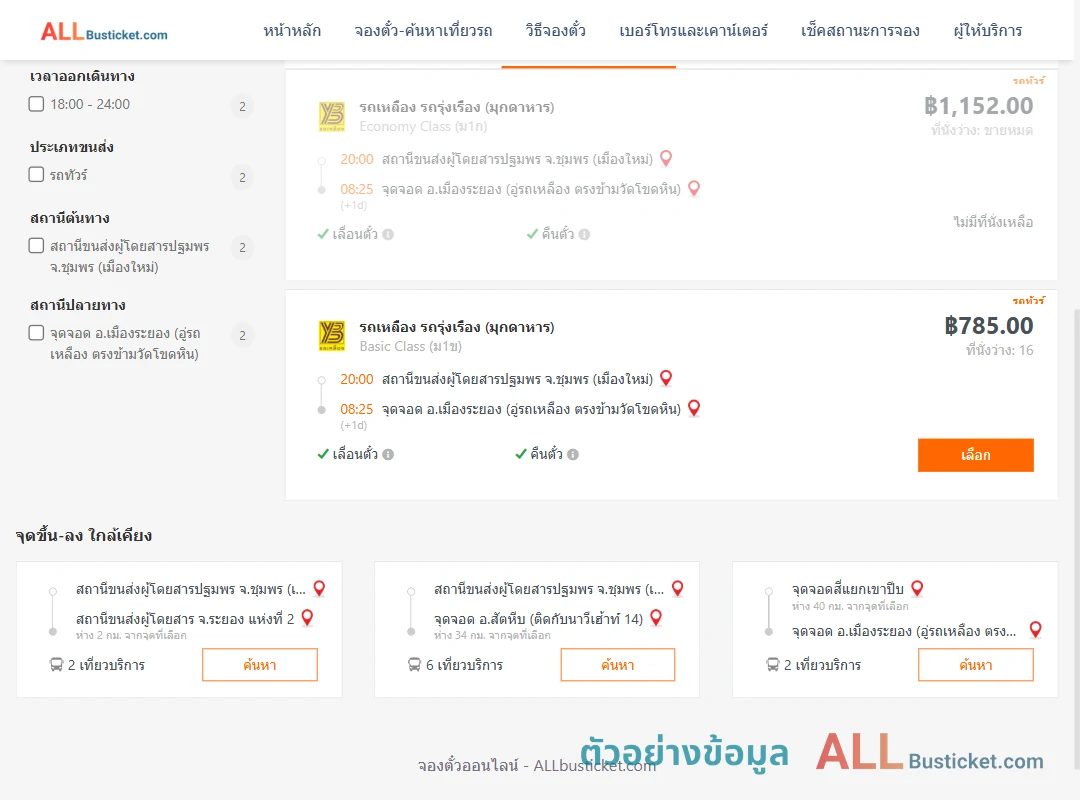
Task: Open จองตั๋ว-ค้นหาเที่ยวรถ in the navigation bar
Action: 423,30
